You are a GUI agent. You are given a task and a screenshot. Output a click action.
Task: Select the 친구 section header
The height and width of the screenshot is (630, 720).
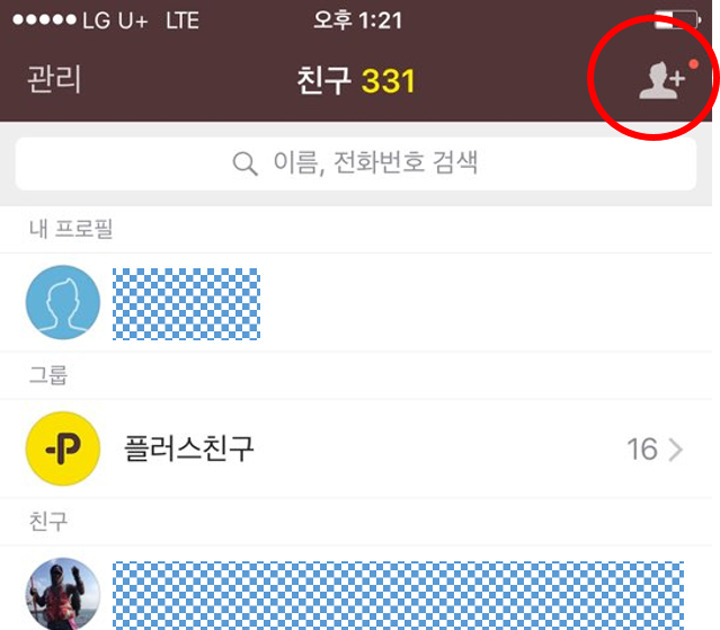tap(48, 521)
